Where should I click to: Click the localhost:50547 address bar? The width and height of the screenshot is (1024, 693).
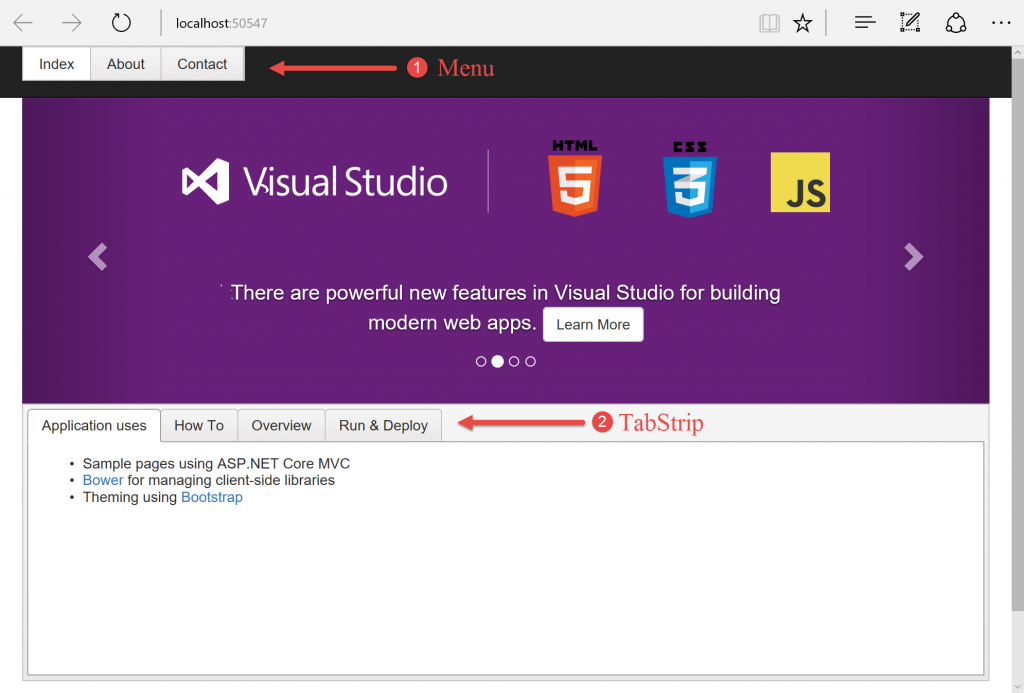click(x=221, y=24)
